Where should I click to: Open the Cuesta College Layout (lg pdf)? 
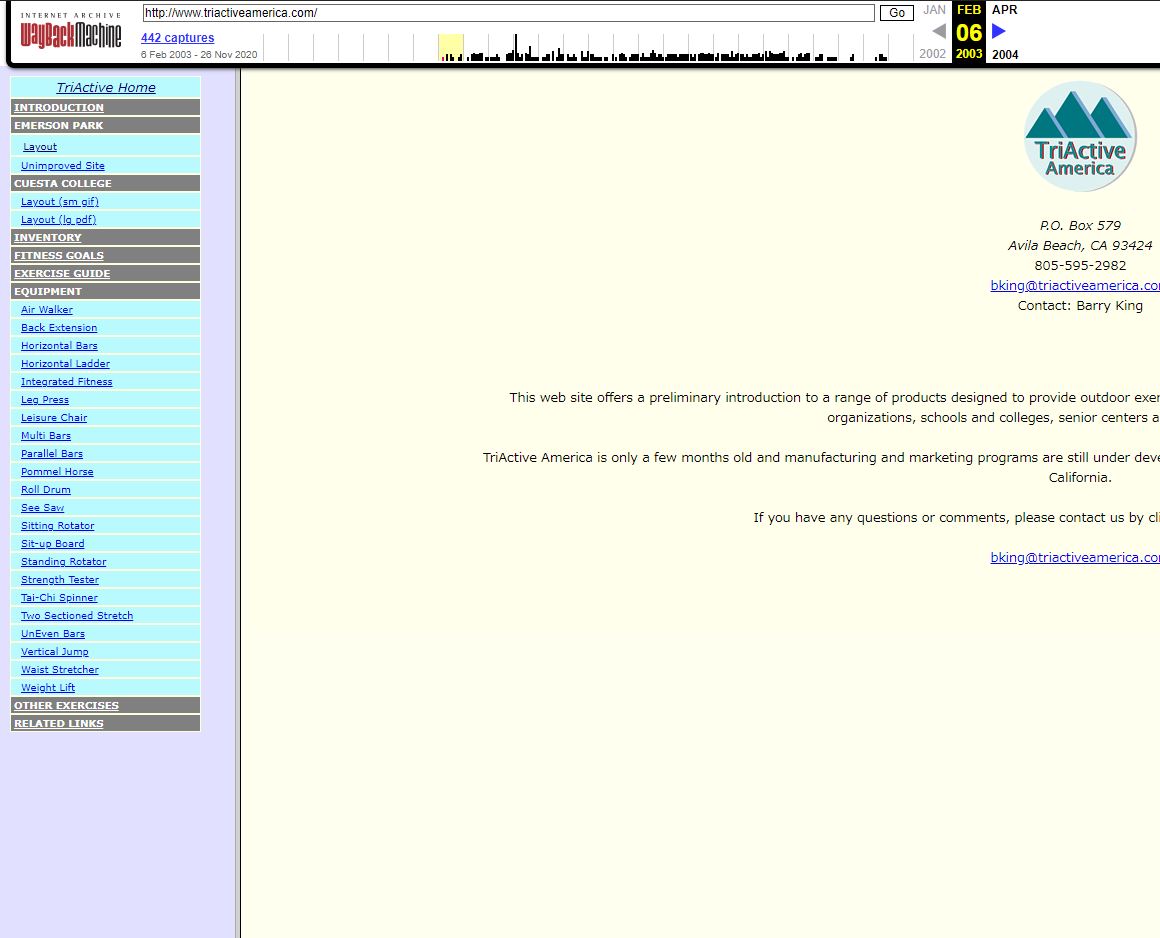[x=59, y=220]
